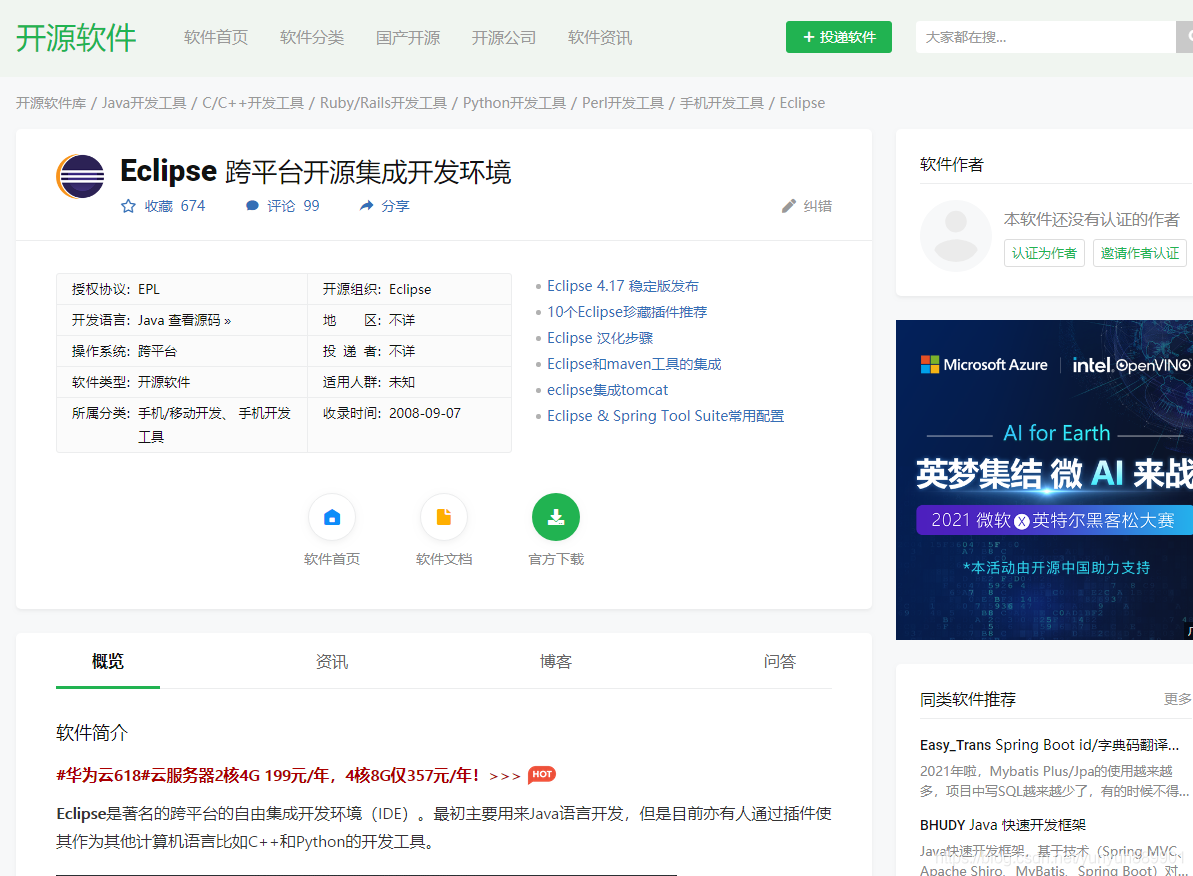The image size is (1193, 876).
Task: Open 软件文档 document icon button
Action: (x=444, y=518)
